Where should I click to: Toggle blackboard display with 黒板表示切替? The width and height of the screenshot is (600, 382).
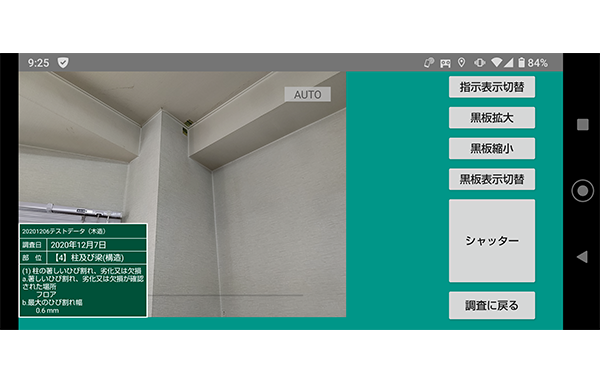pyautogui.click(x=492, y=179)
